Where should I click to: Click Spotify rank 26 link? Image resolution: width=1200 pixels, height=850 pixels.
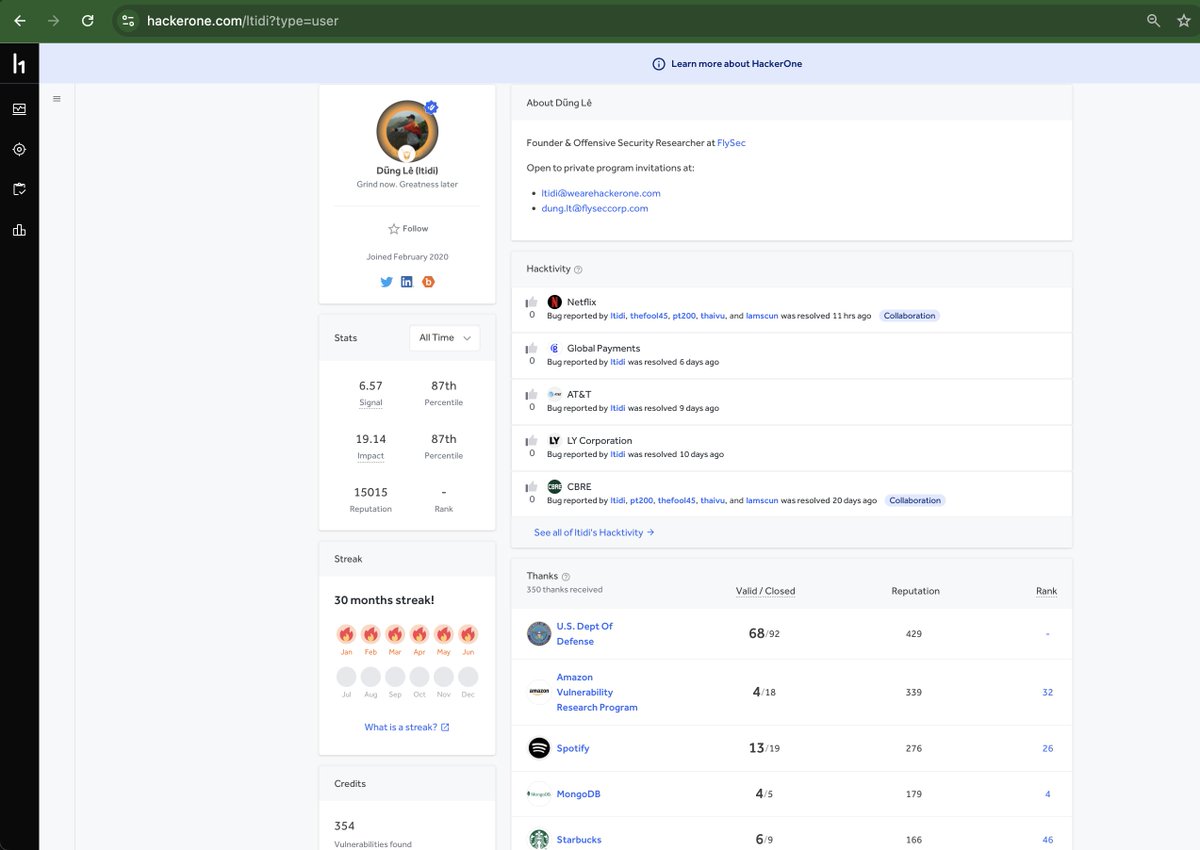click(1047, 748)
